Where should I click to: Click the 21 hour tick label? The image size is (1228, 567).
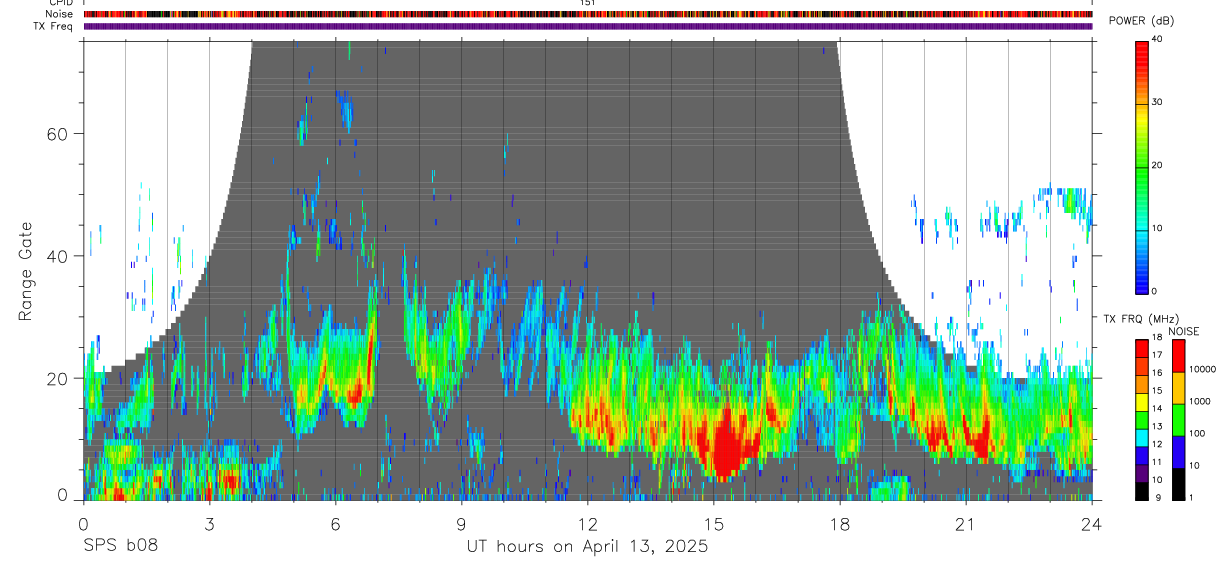point(965,523)
